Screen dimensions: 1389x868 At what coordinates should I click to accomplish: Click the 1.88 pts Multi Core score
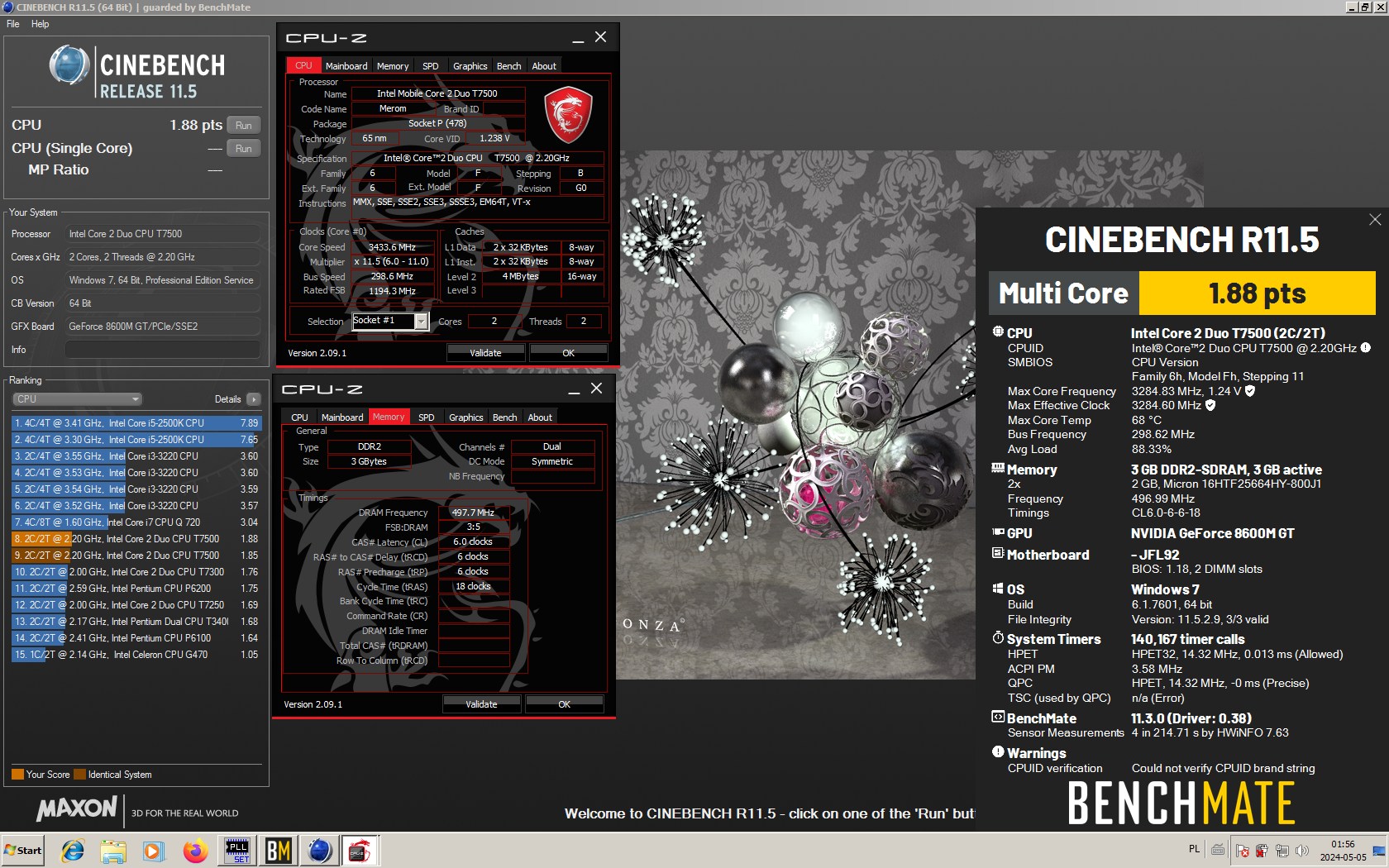pos(1257,293)
